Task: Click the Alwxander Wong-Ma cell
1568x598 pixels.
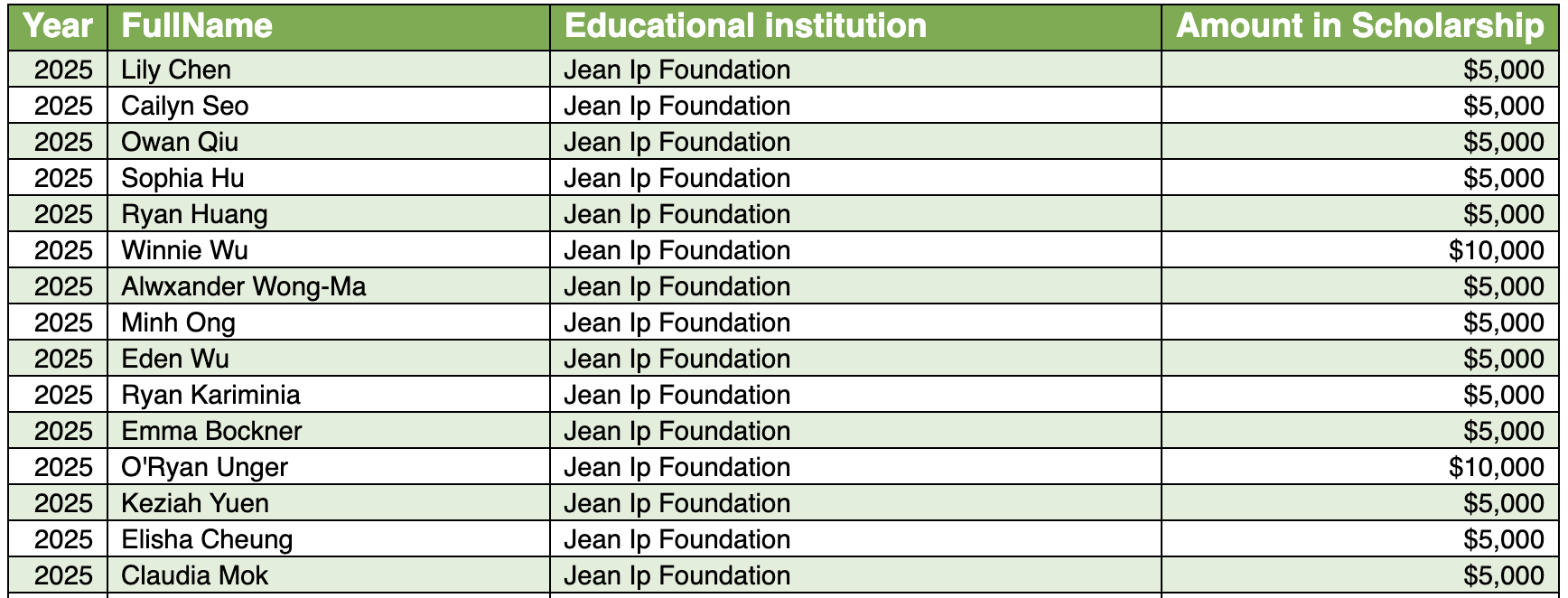Action: (x=244, y=286)
